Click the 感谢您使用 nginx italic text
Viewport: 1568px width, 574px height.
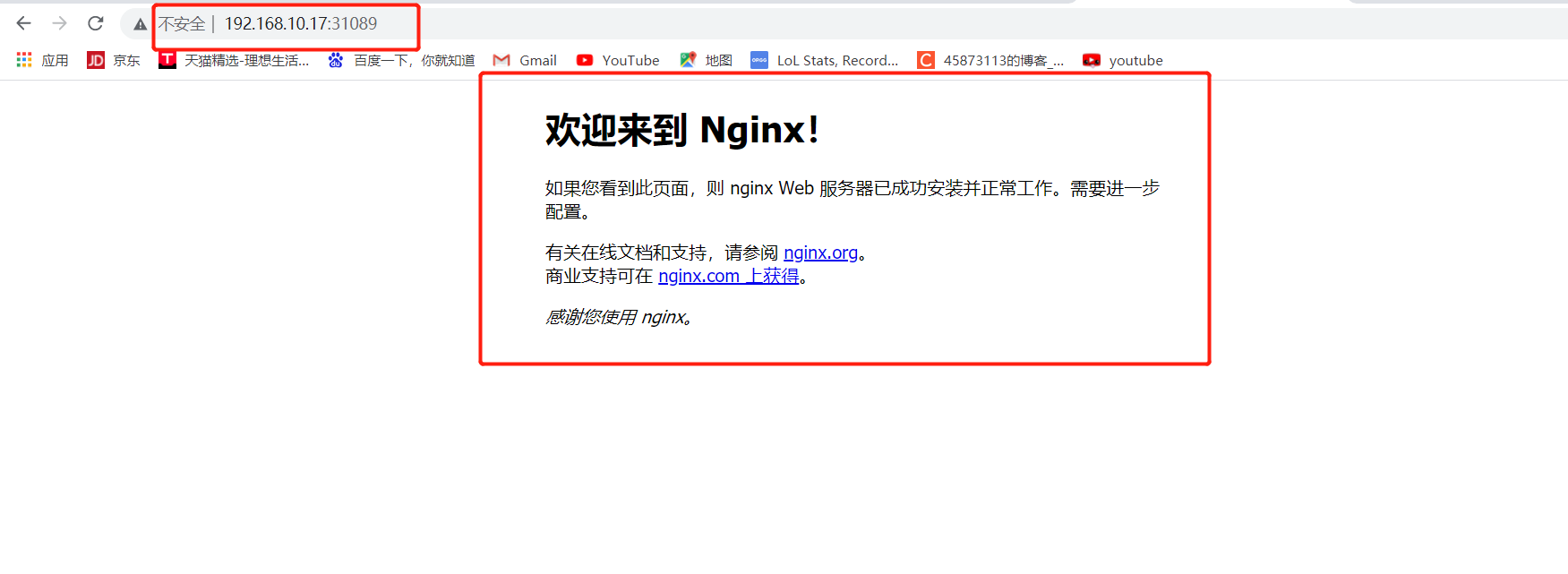(x=618, y=318)
